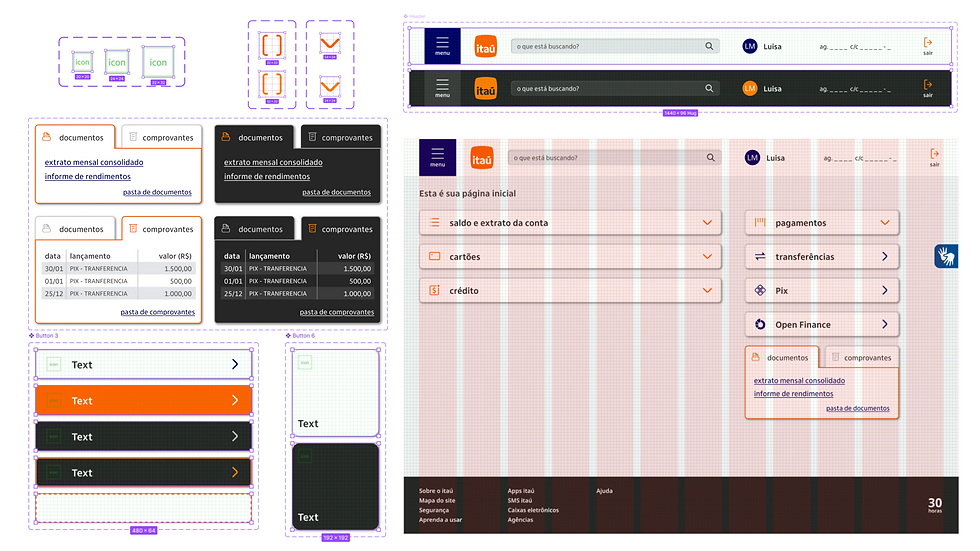Click the orange chevron on the dark Text button
The image size is (980, 551).
235,472
